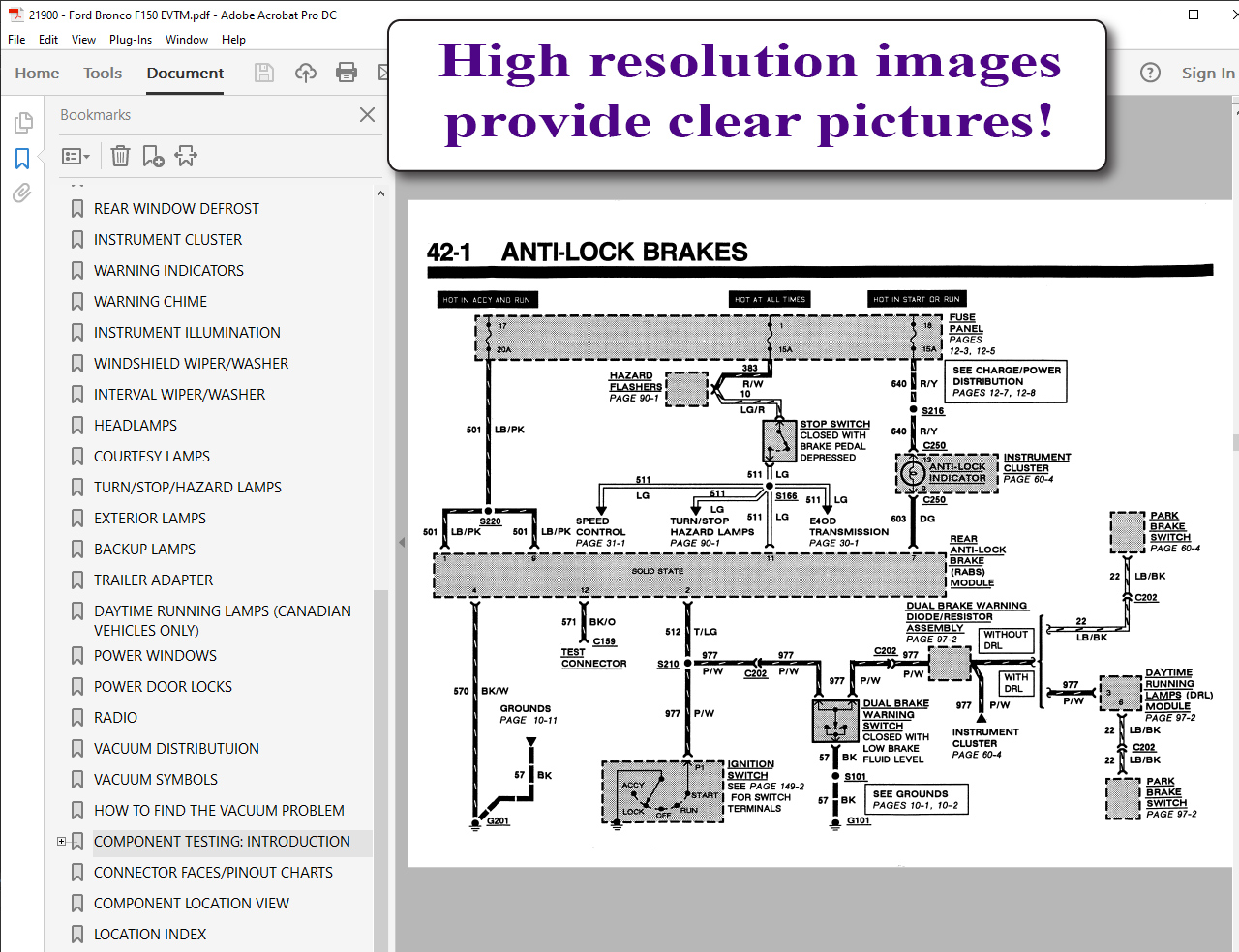Go to BACKUP LAMPS bookmark
This screenshot has height=952, width=1239.
pos(144,550)
